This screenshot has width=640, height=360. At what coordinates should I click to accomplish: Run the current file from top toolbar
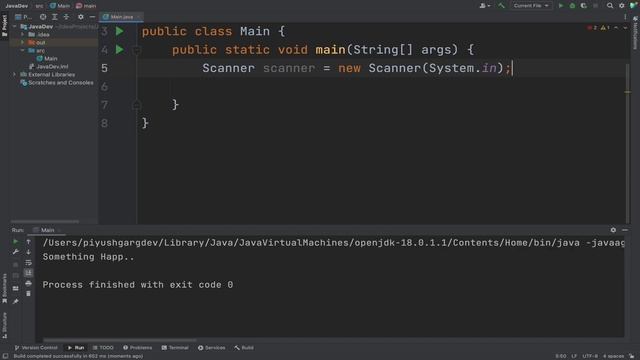coord(561,6)
